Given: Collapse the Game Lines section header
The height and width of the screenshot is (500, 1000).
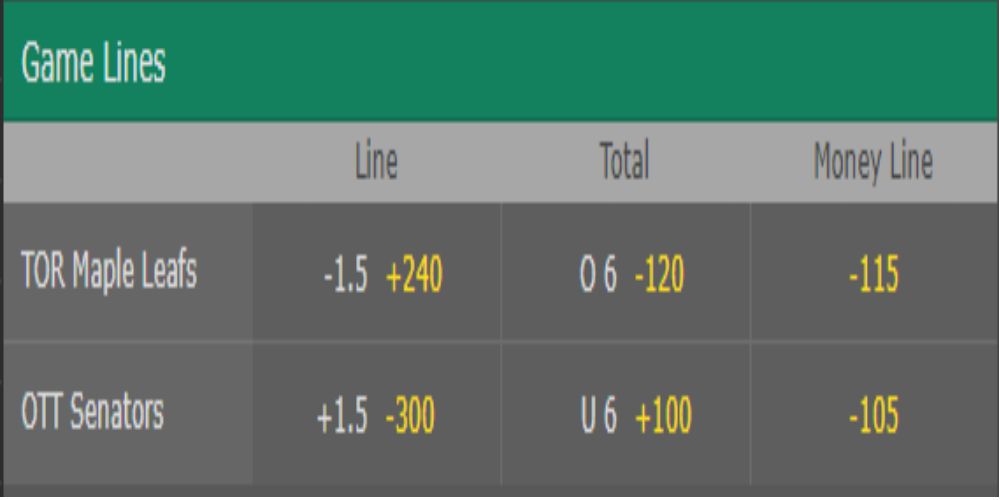Looking at the screenshot, I should point(501,61).
